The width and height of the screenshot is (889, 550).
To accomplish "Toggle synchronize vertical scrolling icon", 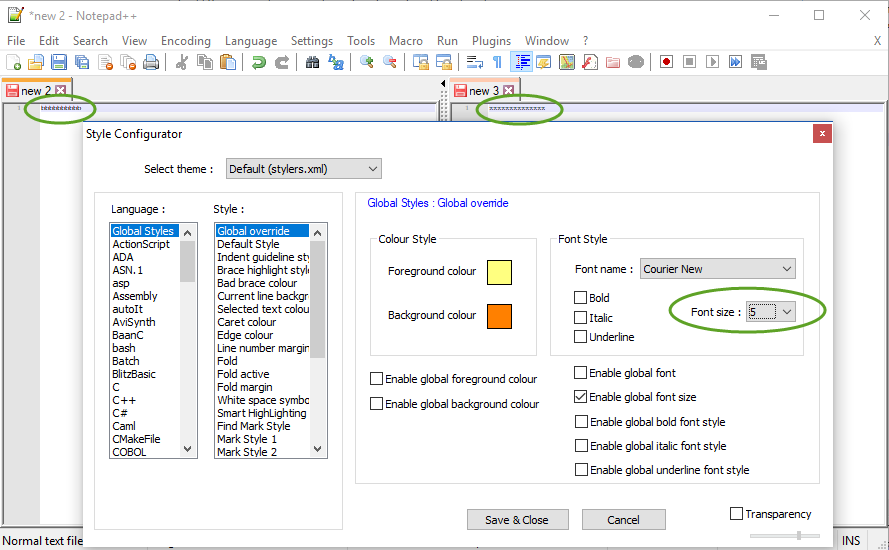I will [x=420, y=62].
